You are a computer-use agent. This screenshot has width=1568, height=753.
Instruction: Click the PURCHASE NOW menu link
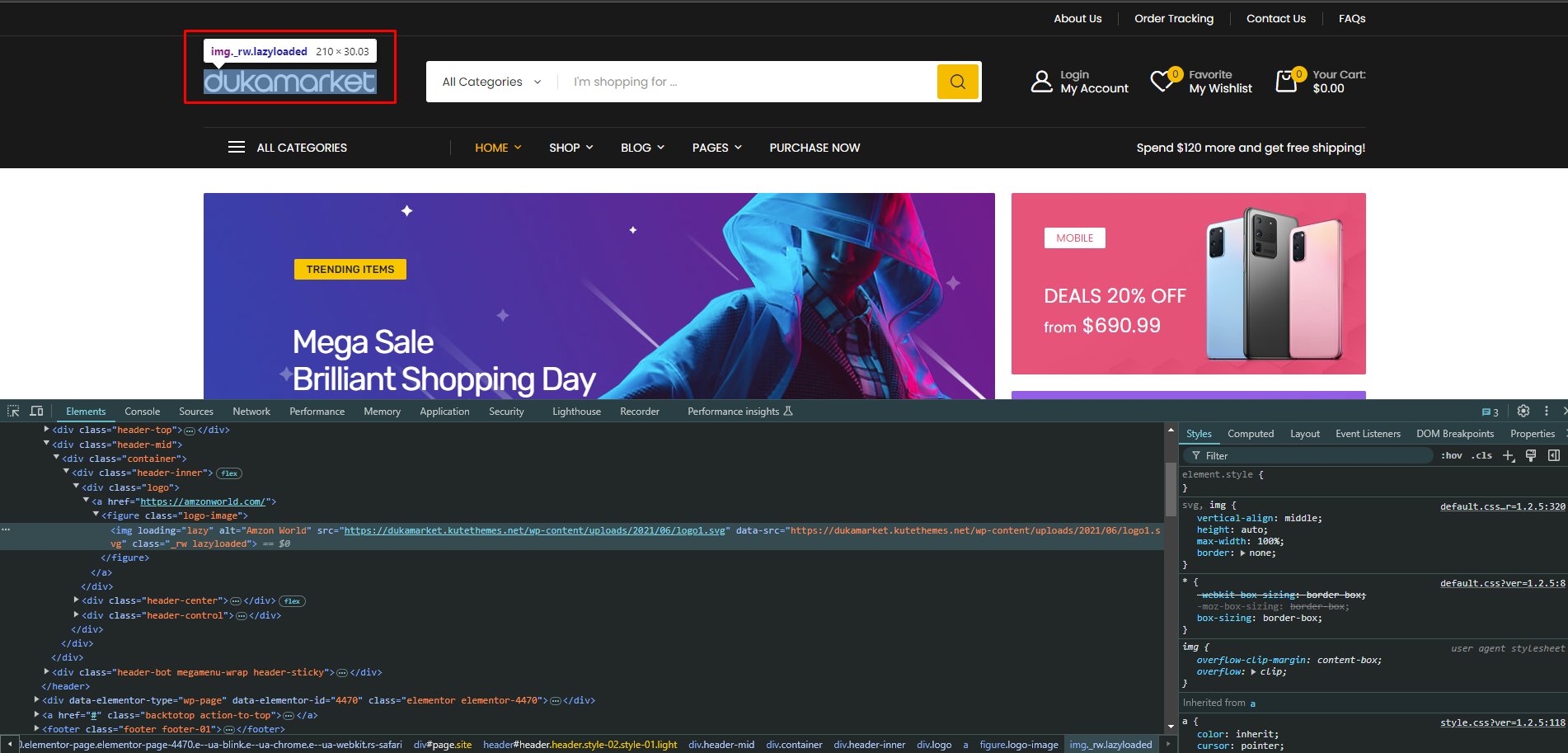(x=815, y=148)
